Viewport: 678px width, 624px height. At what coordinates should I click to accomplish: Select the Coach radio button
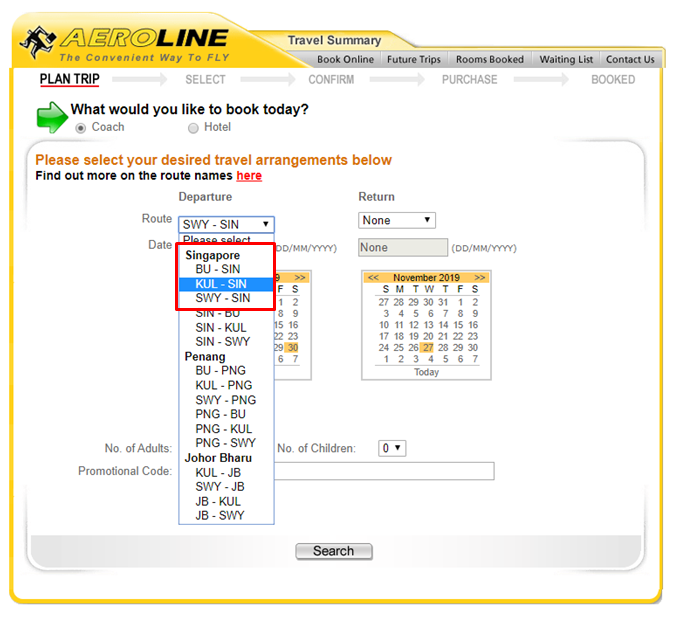80,128
